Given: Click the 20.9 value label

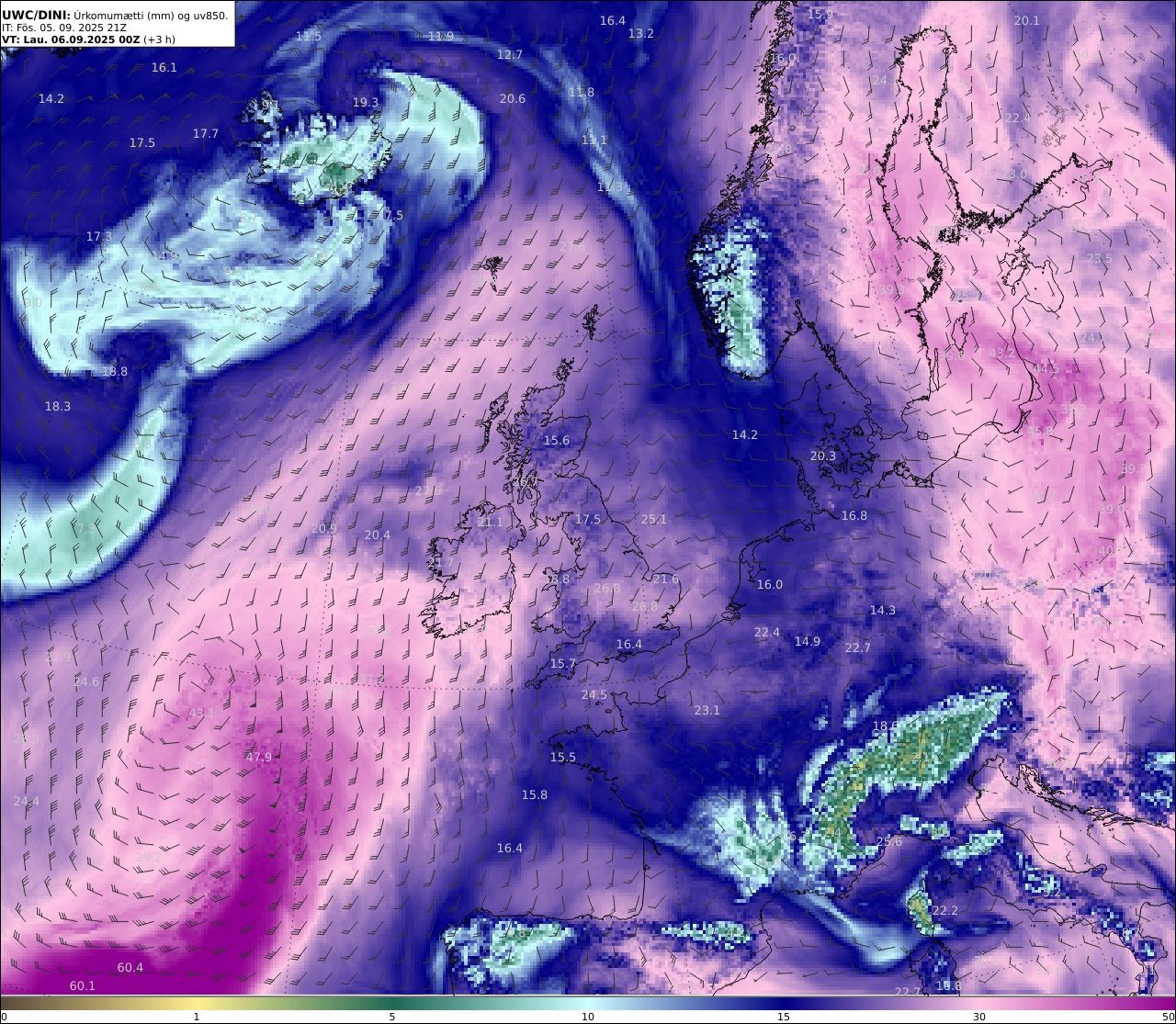Looking at the screenshot, I should click(324, 528).
